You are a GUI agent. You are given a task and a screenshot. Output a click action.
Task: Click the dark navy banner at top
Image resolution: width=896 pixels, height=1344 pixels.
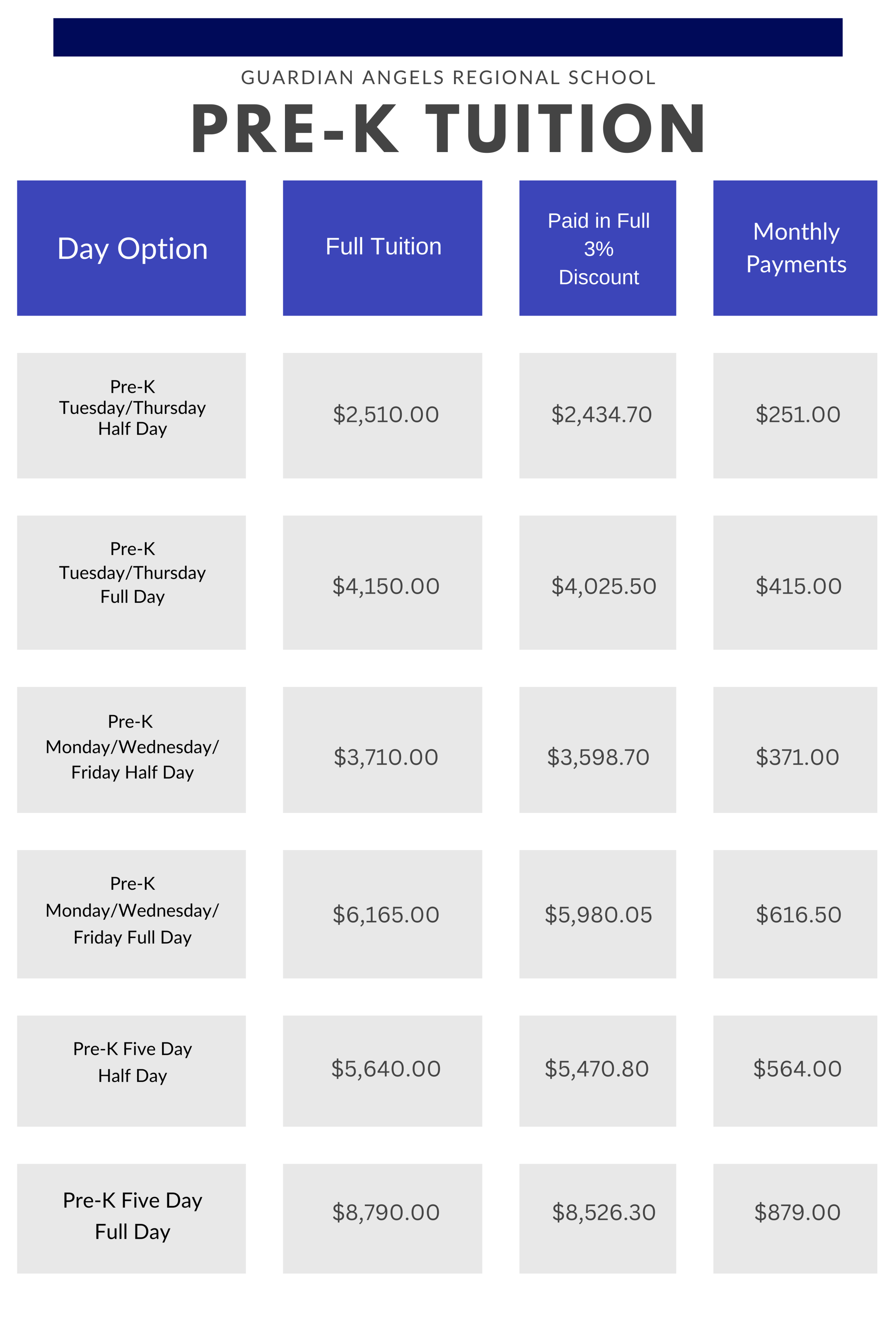tap(448, 37)
